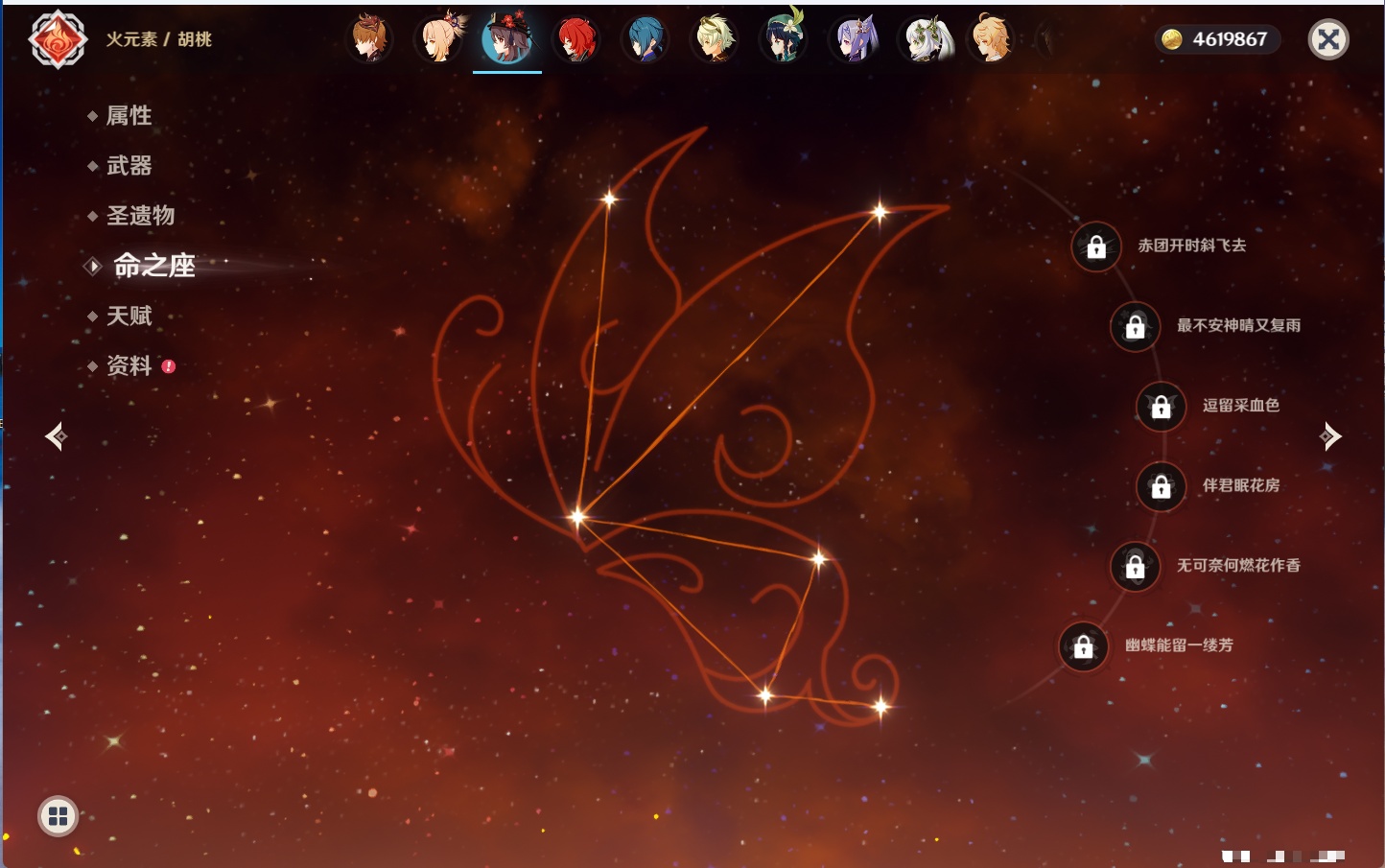This screenshot has height=868, width=1385.
Task: Open constellation text 最不安神晴又复雨
Action: [x=1239, y=325]
